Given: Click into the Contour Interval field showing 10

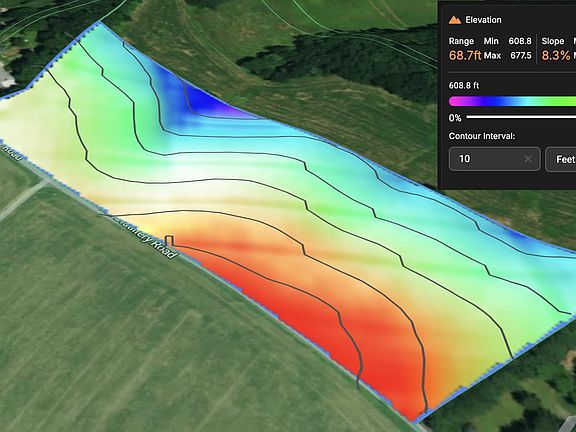Looking at the screenshot, I should [x=494, y=159].
